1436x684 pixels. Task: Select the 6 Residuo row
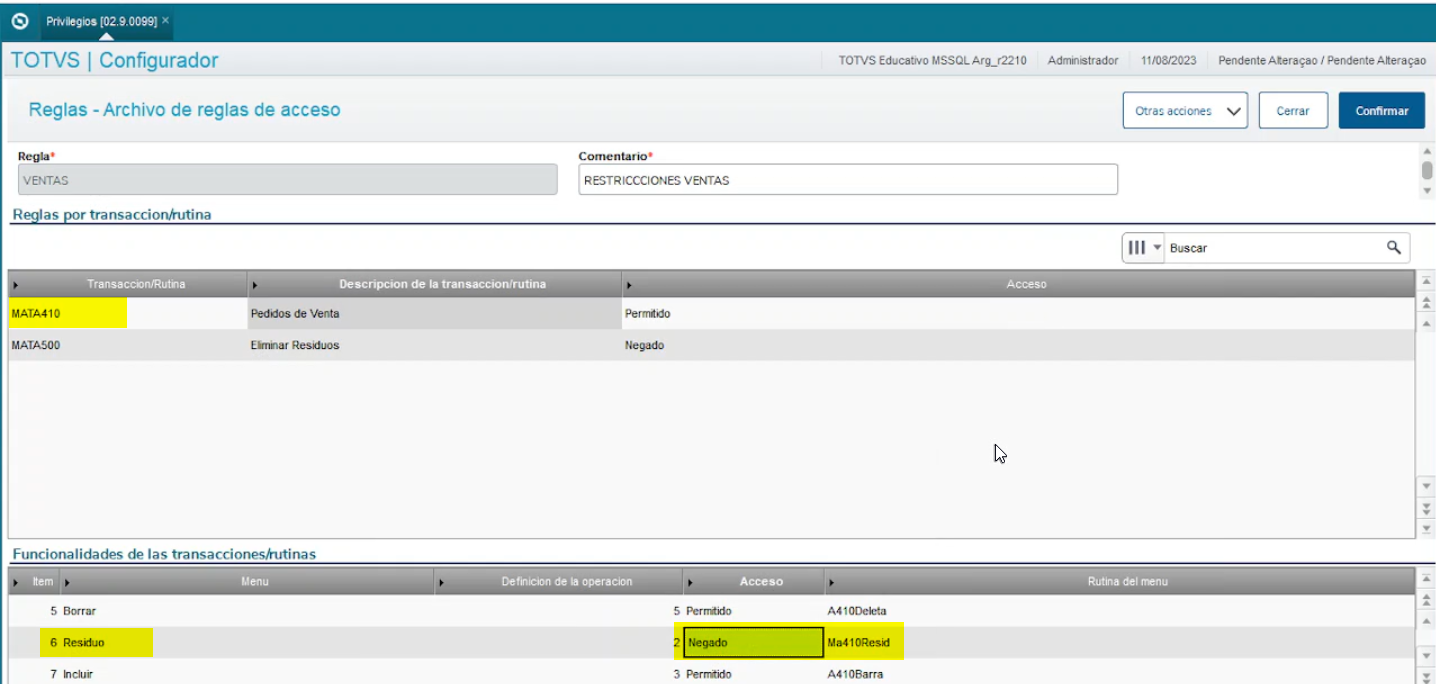coord(711,643)
